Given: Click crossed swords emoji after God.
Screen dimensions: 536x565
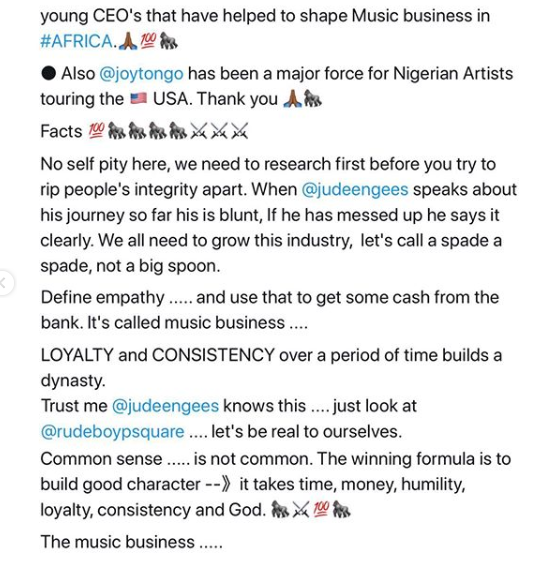Looking at the screenshot, I should coord(301,510).
